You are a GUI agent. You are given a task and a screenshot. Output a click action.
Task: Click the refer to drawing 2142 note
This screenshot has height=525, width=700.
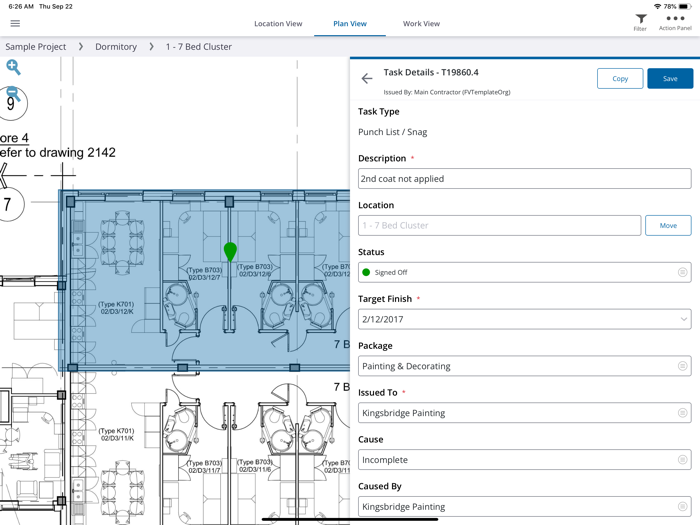click(58, 153)
